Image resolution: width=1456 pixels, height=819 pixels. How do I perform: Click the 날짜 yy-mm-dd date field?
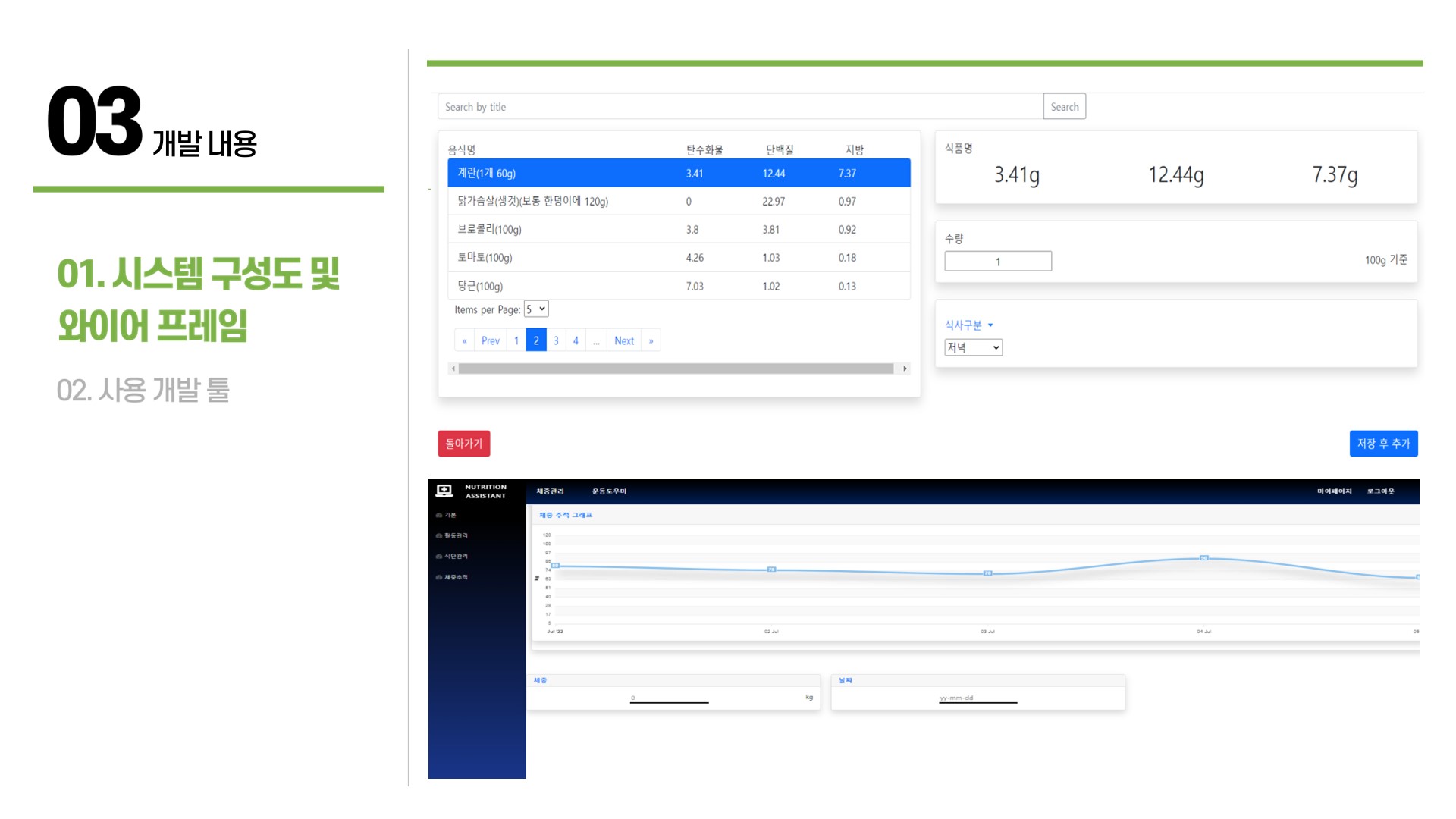click(x=977, y=698)
